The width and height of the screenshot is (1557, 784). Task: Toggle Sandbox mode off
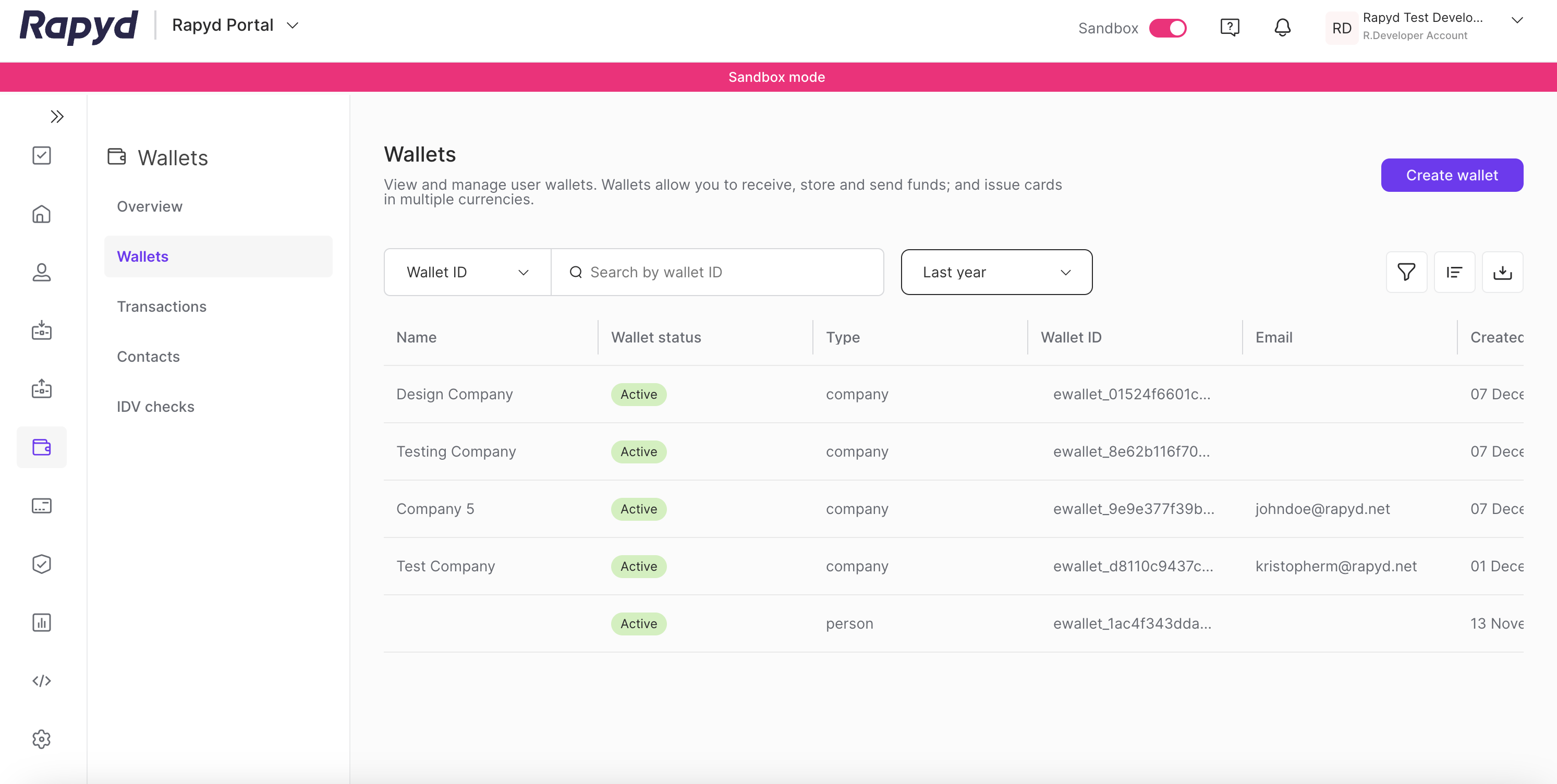click(x=1168, y=28)
